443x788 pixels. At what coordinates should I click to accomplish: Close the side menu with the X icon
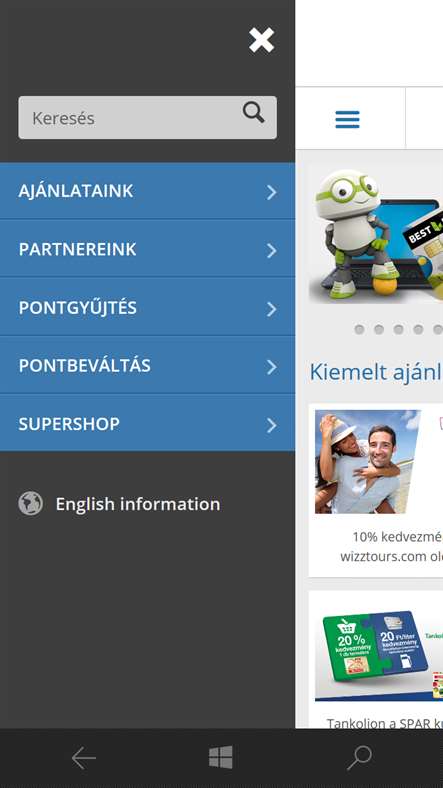[x=261, y=40]
